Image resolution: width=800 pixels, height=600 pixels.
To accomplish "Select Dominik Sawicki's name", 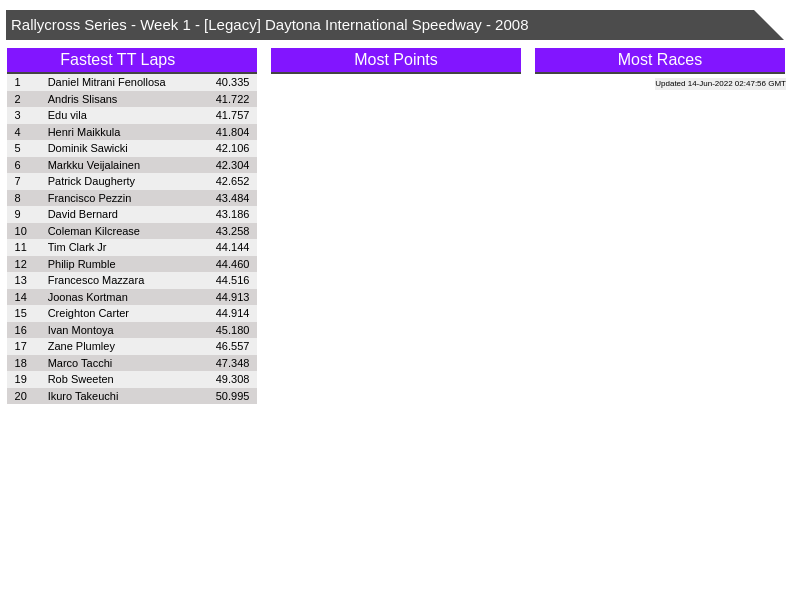I will [x=87, y=148].
